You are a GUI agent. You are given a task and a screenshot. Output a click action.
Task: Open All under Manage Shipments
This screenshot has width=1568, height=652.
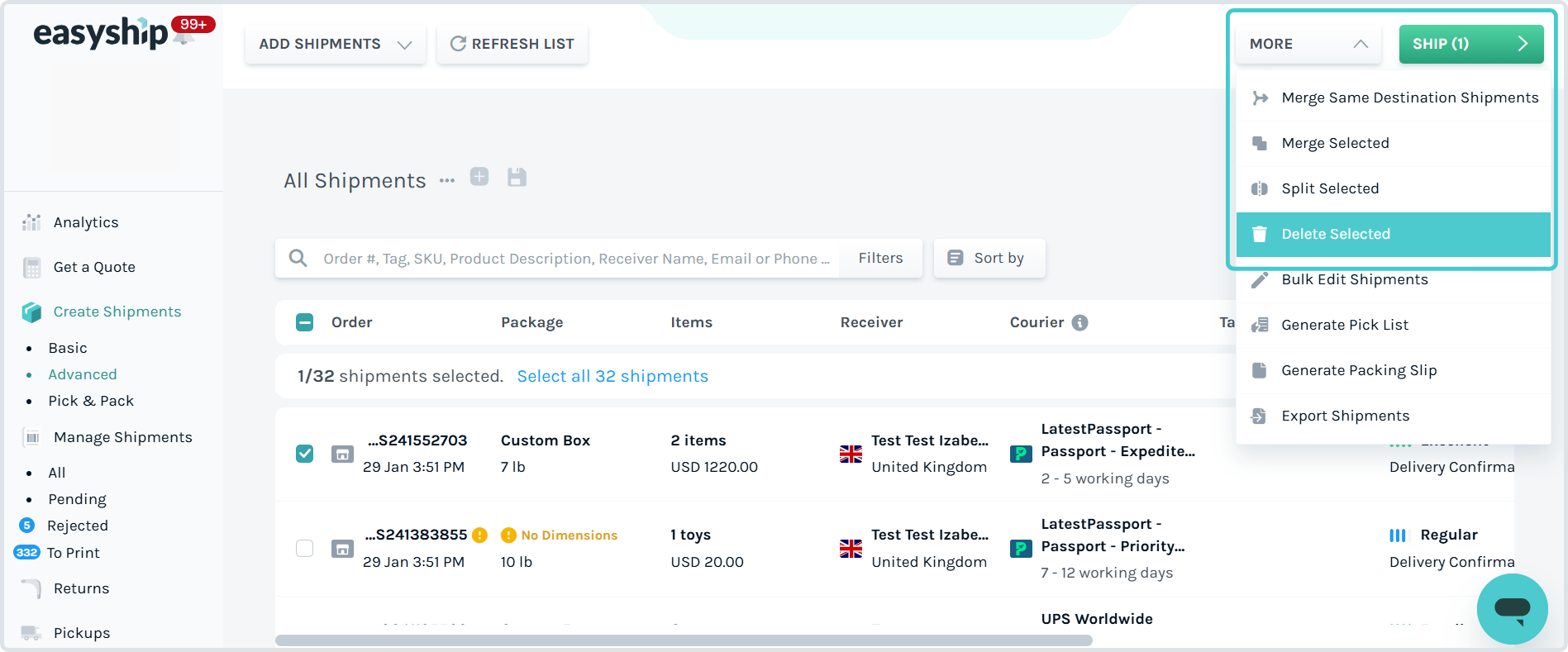pos(57,474)
